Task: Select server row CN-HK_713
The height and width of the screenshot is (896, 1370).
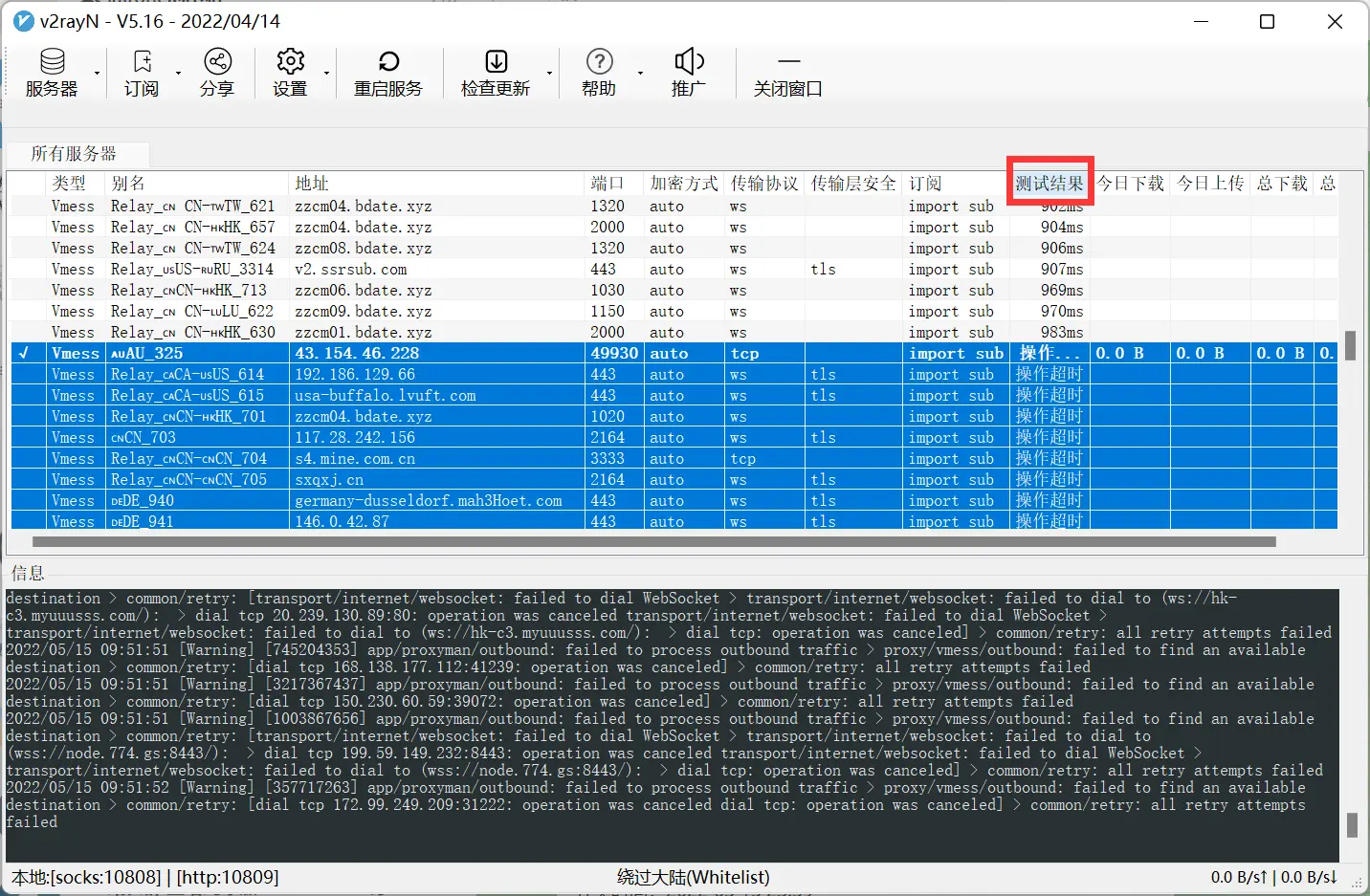Action: coord(674,291)
